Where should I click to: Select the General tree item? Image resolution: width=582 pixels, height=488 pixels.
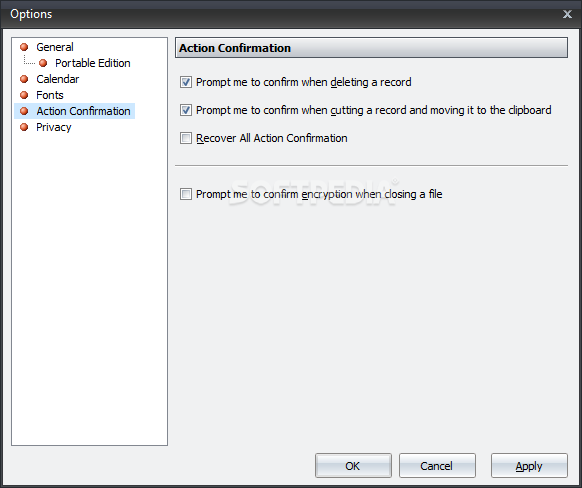pos(55,47)
